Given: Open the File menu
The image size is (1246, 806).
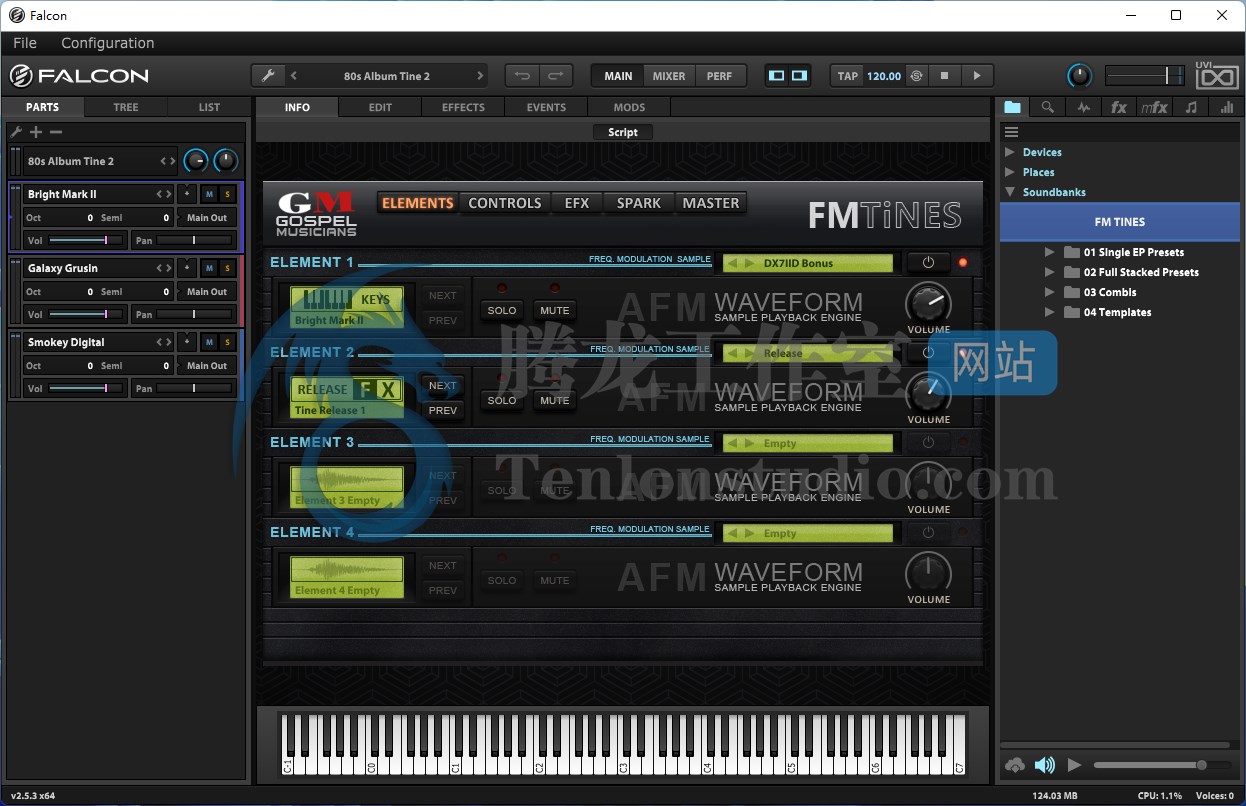Looking at the screenshot, I should click(x=25, y=43).
